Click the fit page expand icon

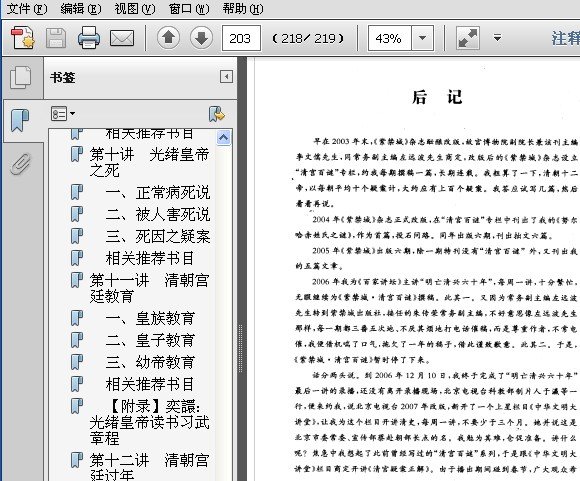pos(468,38)
